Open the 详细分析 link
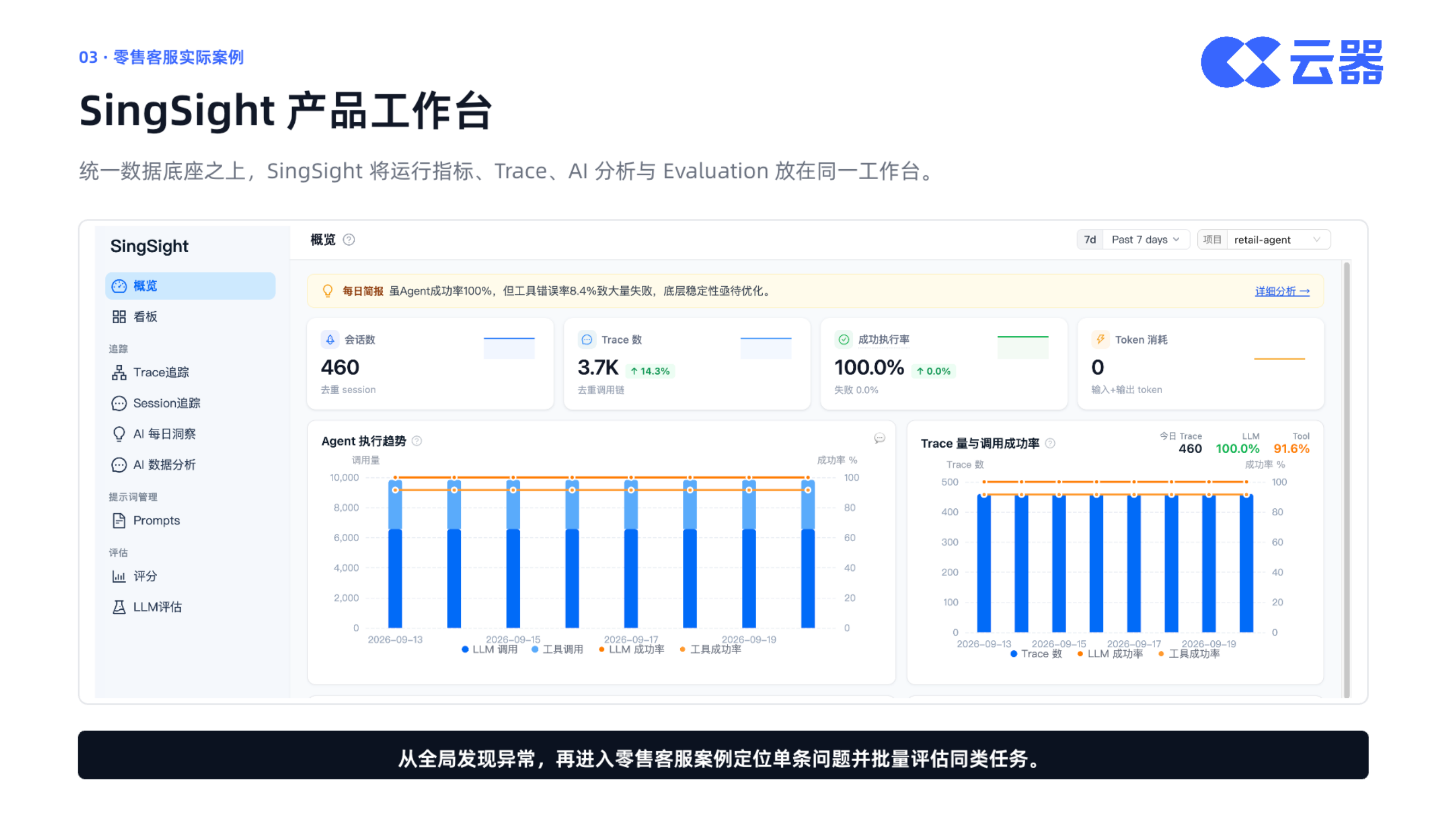 [x=1282, y=291]
